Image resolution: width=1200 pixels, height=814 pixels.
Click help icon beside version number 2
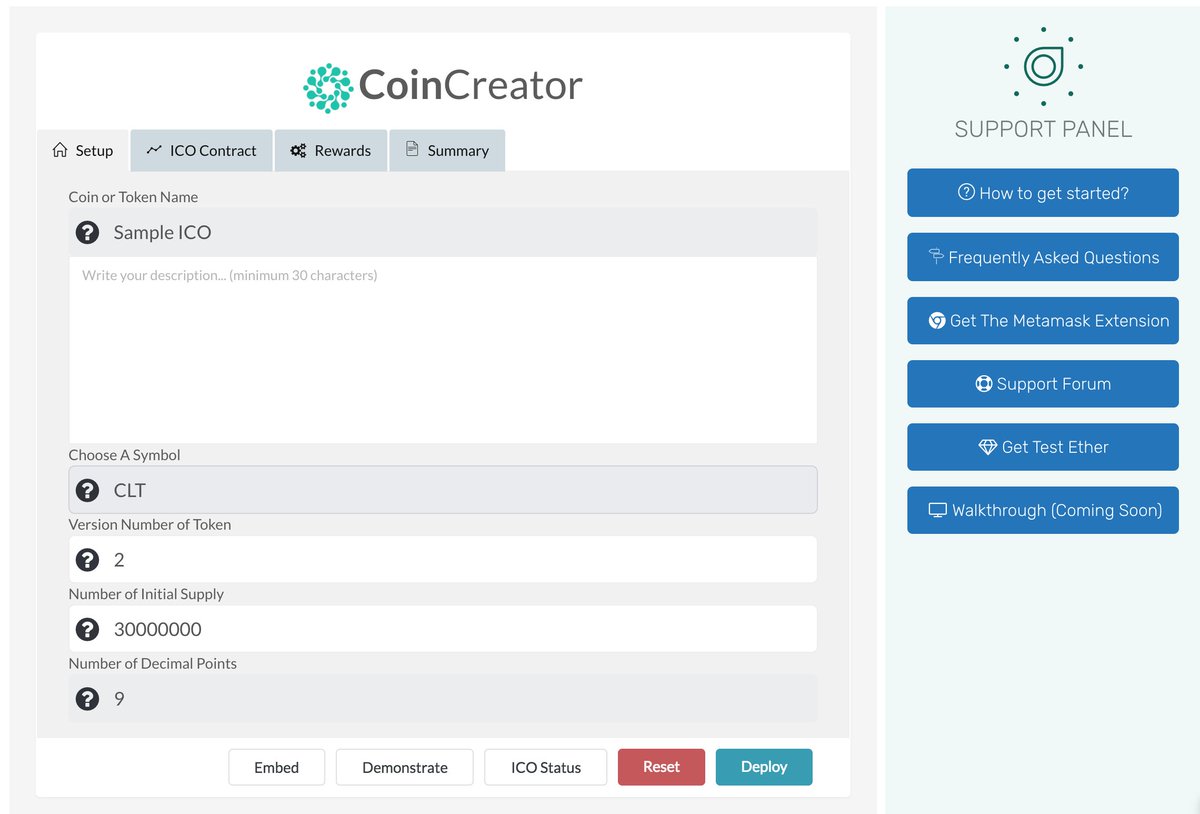[x=88, y=559]
